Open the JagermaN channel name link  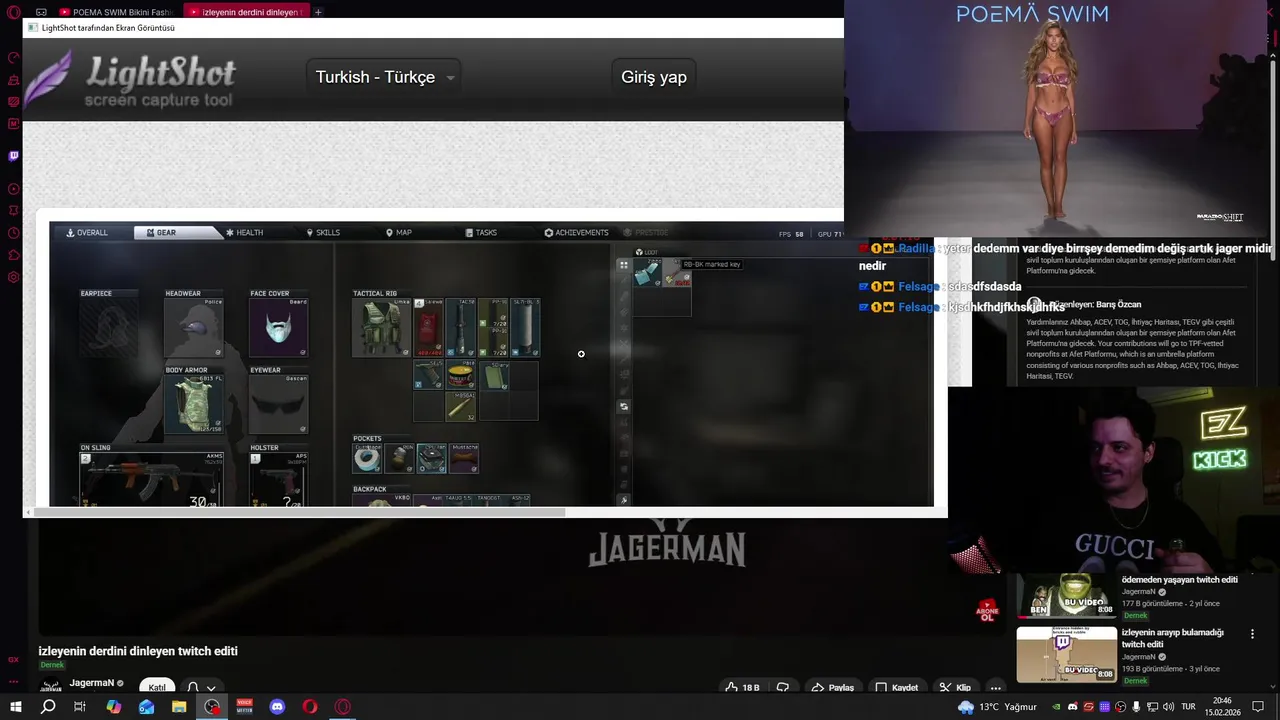(92, 683)
